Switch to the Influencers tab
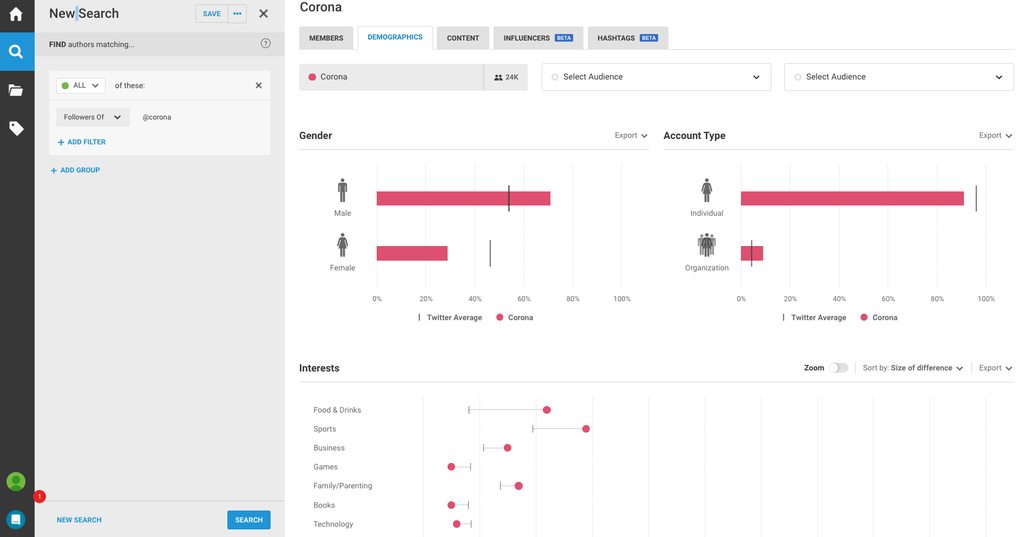Image resolution: width=1024 pixels, height=537 pixels. pos(538,38)
